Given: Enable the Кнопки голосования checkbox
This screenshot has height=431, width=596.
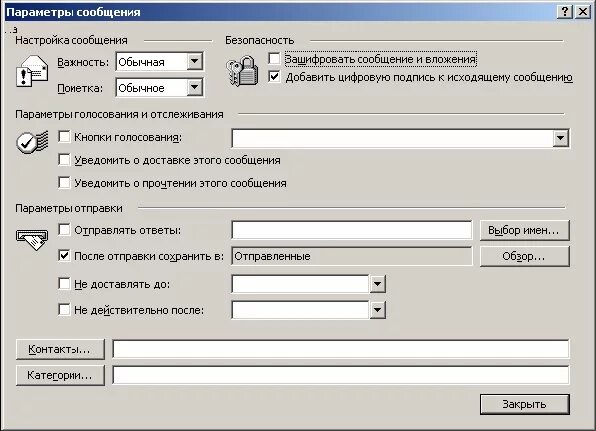Looking at the screenshot, I should [x=64, y=136].
